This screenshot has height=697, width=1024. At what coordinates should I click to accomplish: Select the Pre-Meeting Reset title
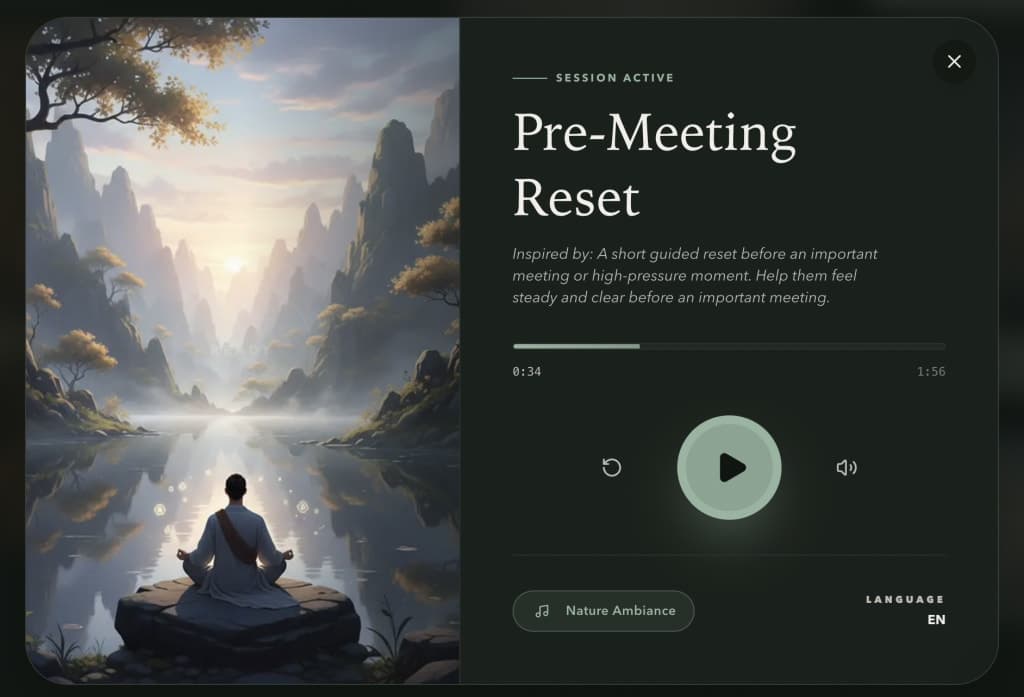654,165
